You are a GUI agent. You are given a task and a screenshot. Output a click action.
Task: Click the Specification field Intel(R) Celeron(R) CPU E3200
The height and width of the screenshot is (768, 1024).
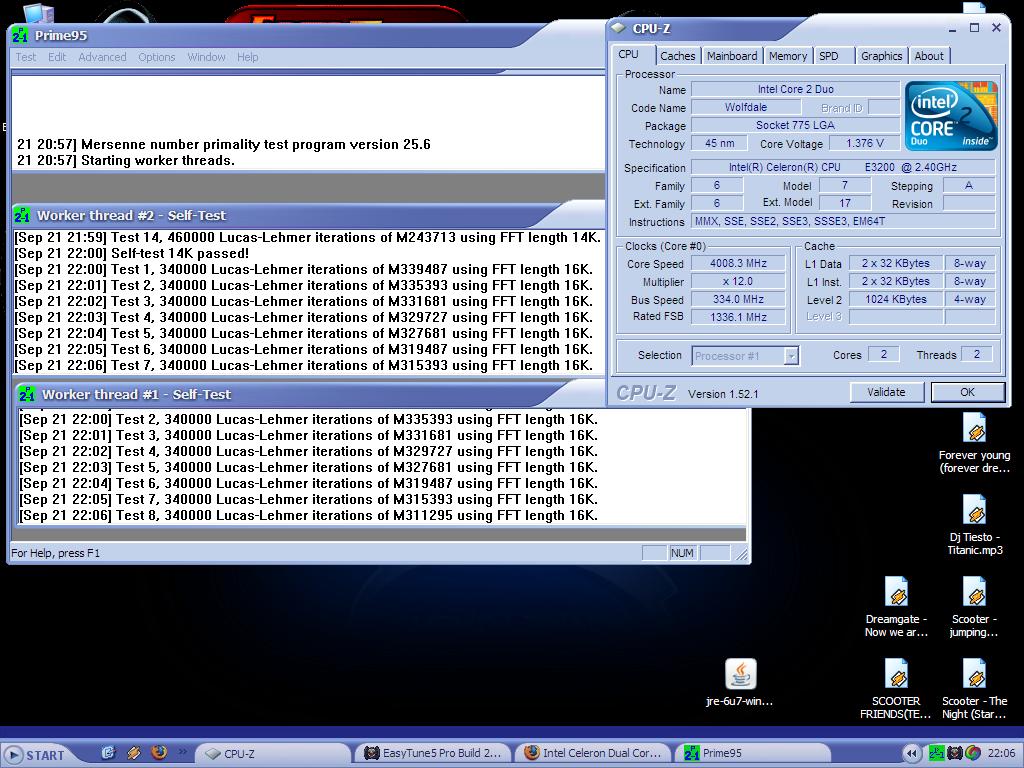point(842,167)
